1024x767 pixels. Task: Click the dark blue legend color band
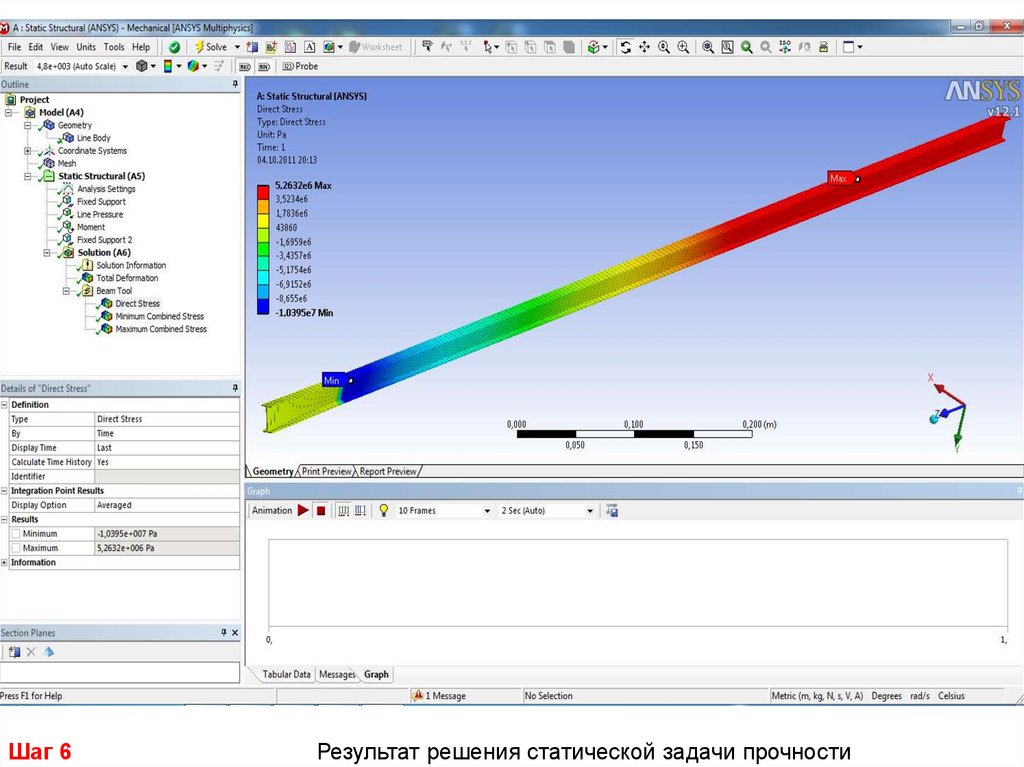[263, 306]
